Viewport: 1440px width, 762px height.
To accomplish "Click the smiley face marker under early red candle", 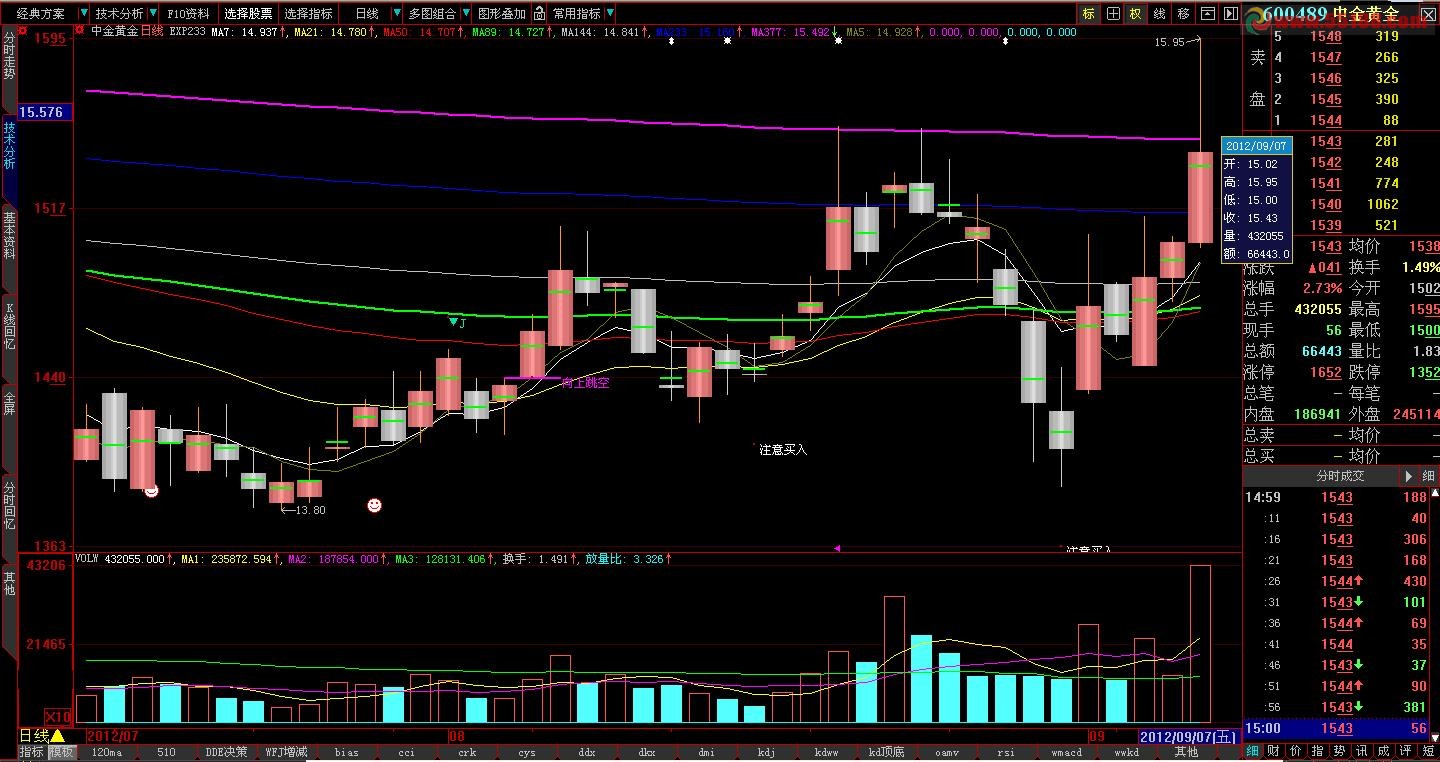I will (x=151, y=490).
